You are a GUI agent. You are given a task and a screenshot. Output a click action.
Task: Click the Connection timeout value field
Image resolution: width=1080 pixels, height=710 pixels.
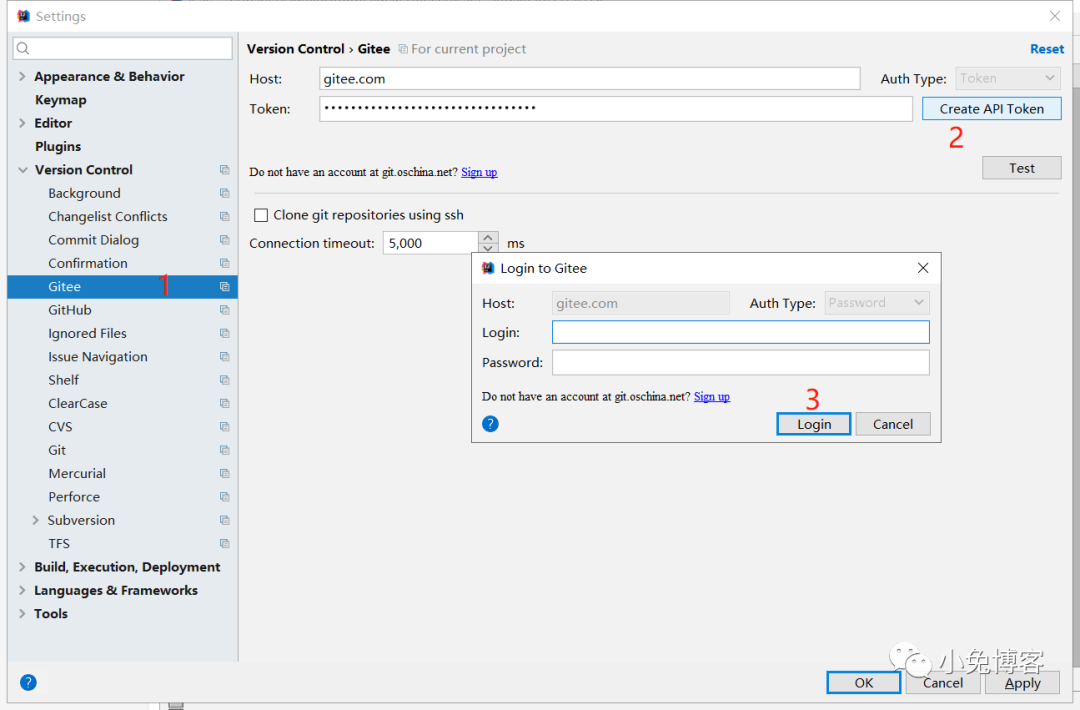coord(430,243)
